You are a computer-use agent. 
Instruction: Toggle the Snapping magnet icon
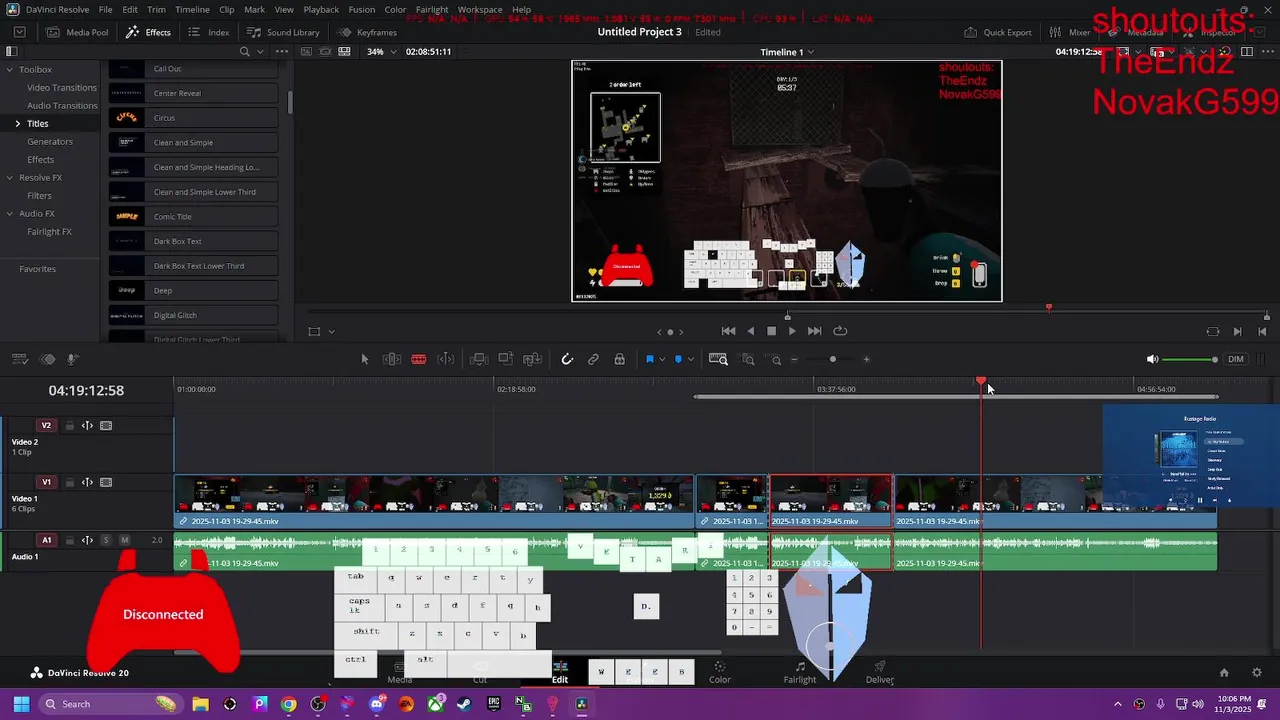coord(567,359)
